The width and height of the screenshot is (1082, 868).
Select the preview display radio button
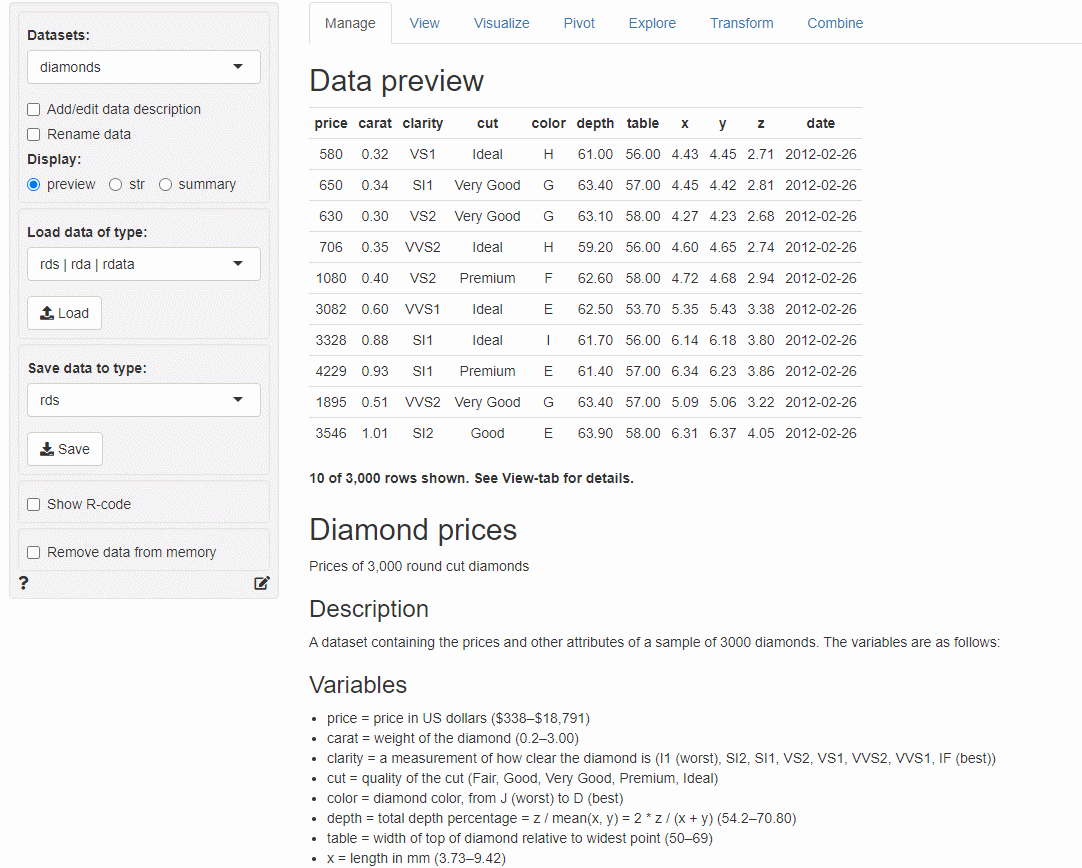34,184
